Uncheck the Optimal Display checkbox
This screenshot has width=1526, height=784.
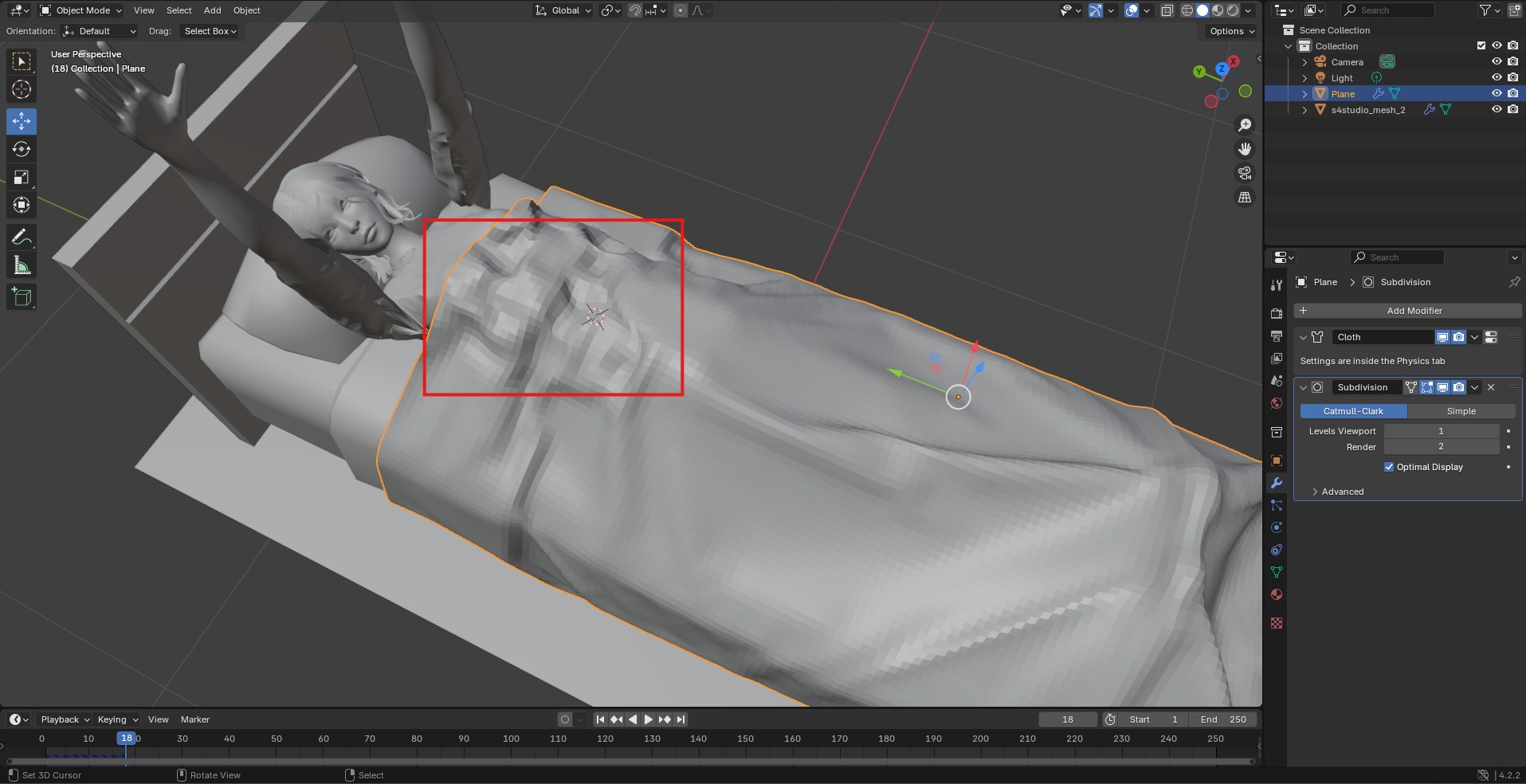(x=1389, y=467)
